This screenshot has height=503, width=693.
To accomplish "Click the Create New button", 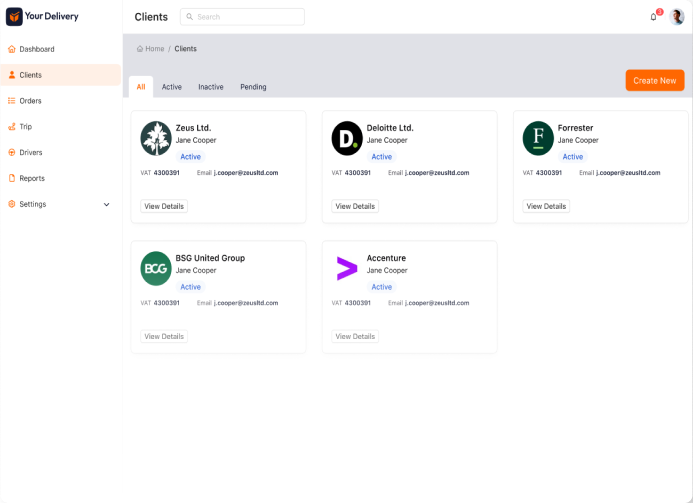I will 655,80.
